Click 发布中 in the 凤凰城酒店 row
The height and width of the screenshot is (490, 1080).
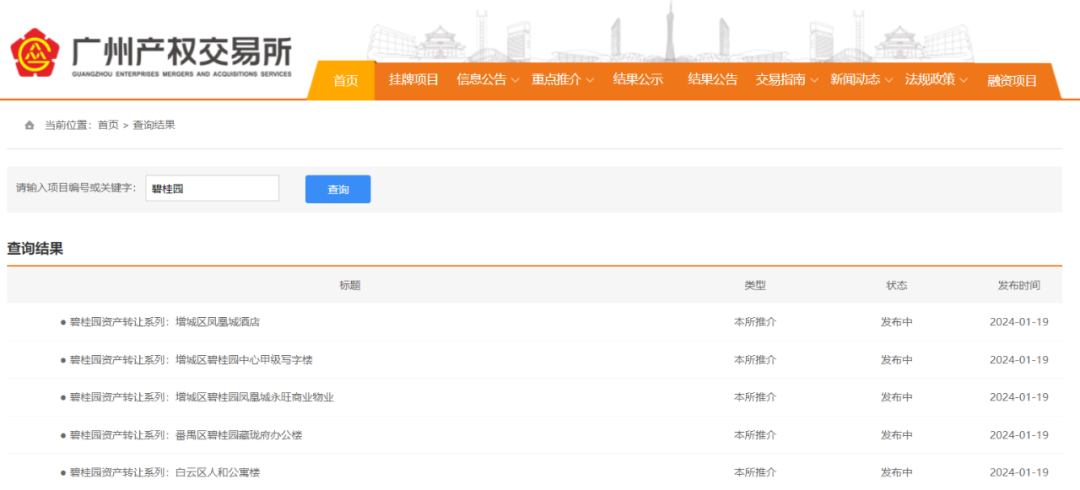point(897,322)
